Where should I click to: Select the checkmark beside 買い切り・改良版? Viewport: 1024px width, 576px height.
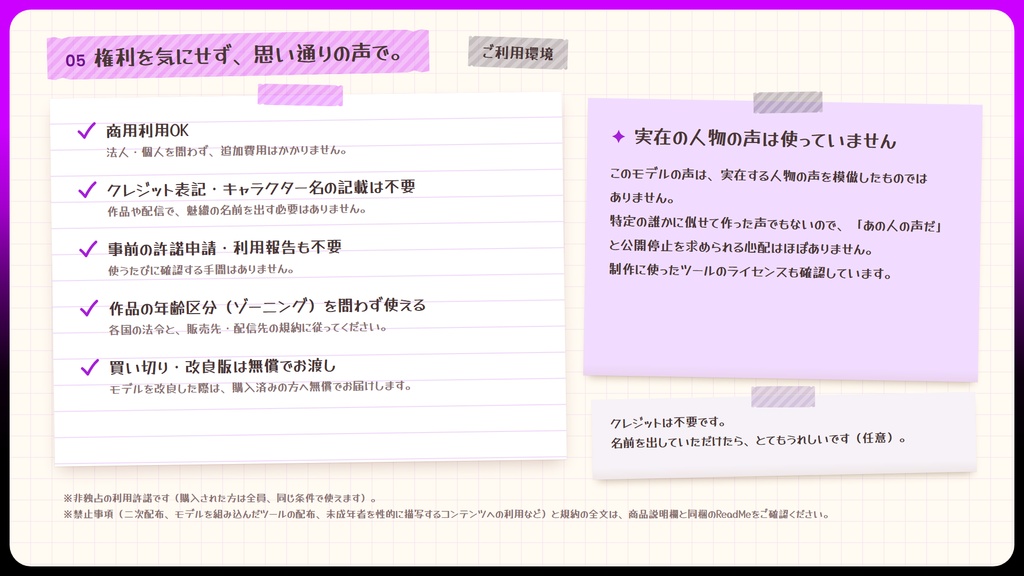point(89,367)
